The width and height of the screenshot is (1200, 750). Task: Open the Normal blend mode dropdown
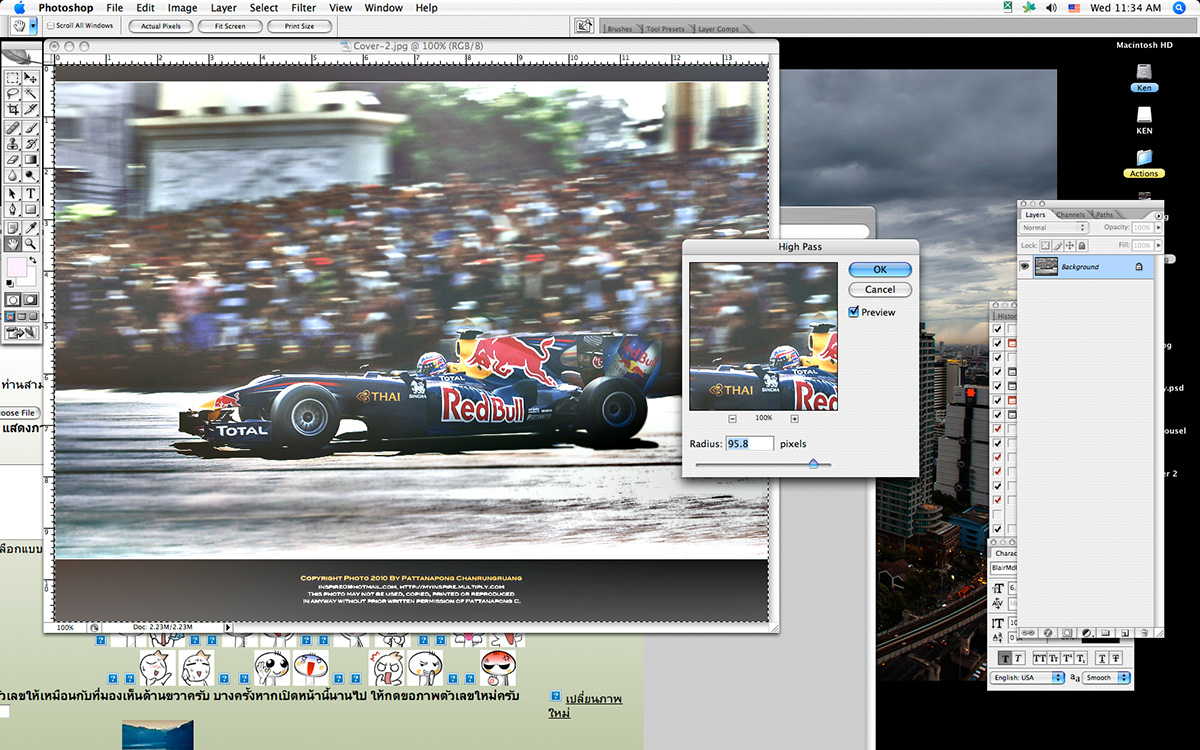(x=1053, y=228)
